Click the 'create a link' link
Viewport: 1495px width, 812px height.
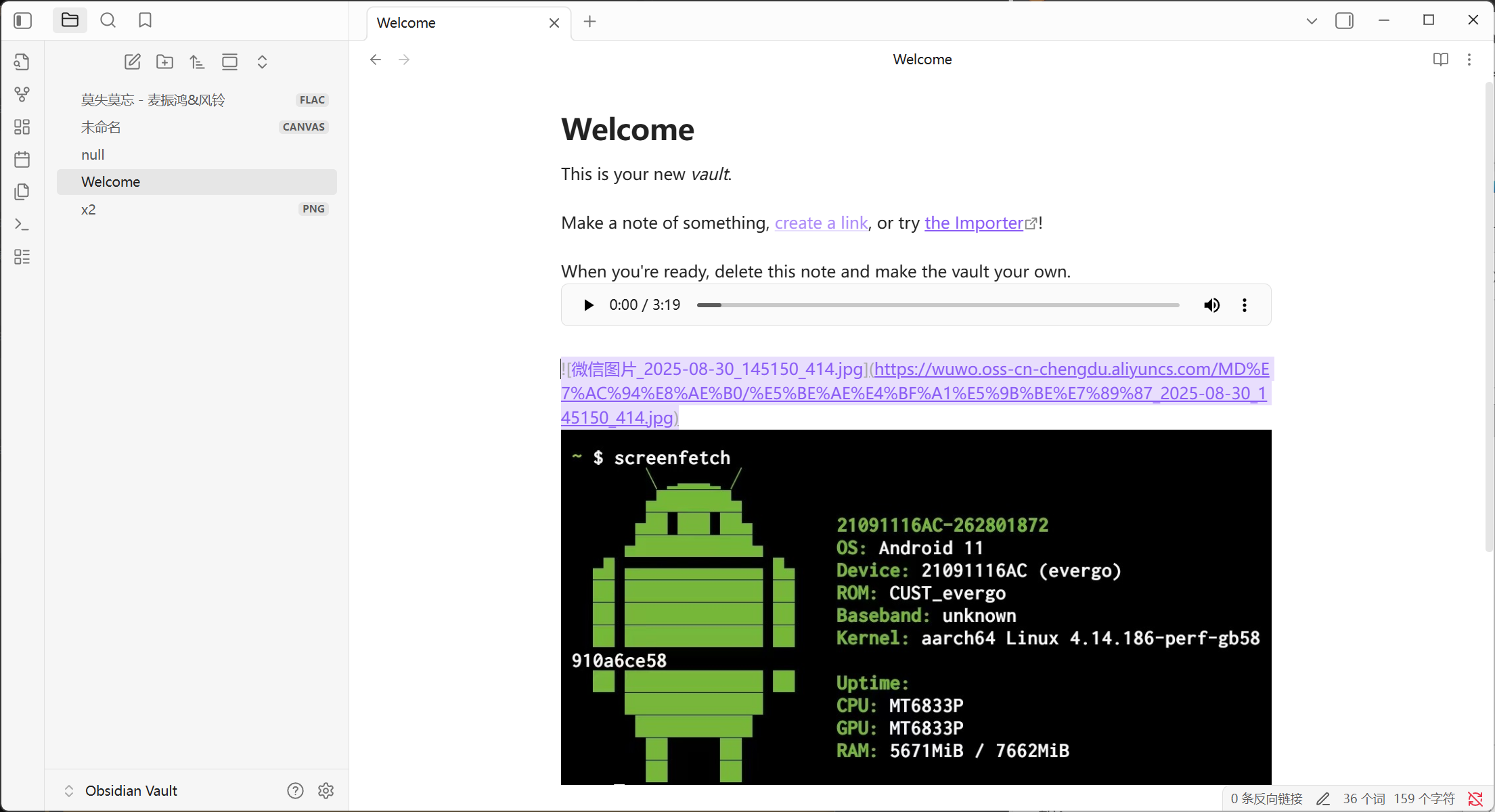pyautogui.click(x=820, y=223)
